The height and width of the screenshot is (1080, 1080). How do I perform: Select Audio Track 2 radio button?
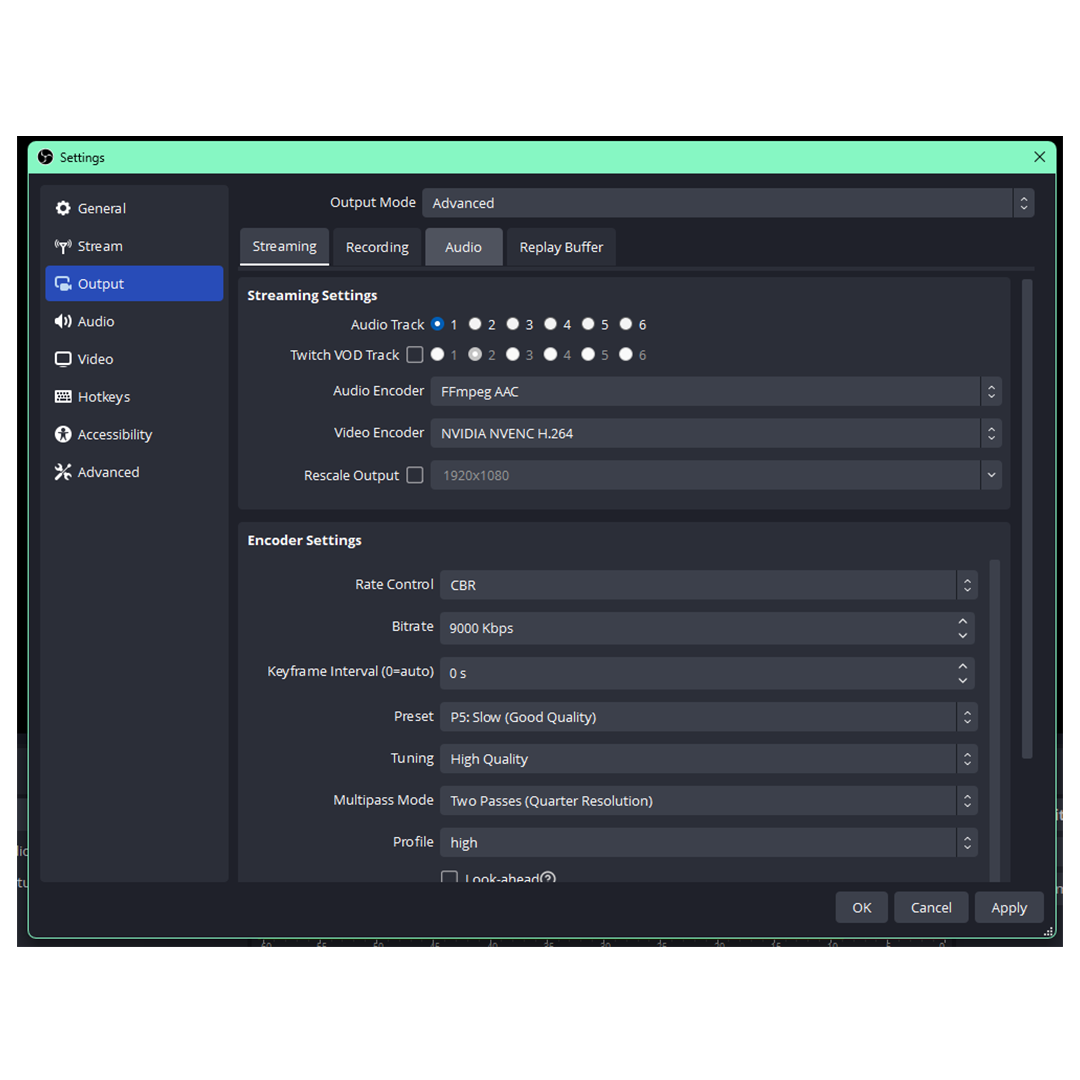coord(475,324)
